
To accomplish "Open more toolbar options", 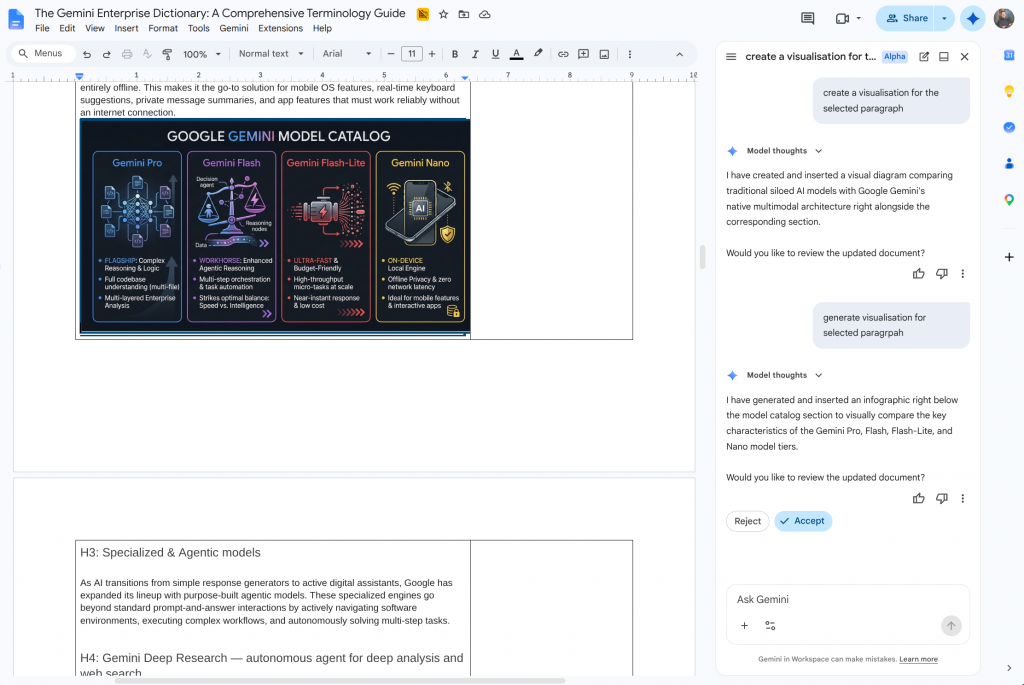I will 630,54.
